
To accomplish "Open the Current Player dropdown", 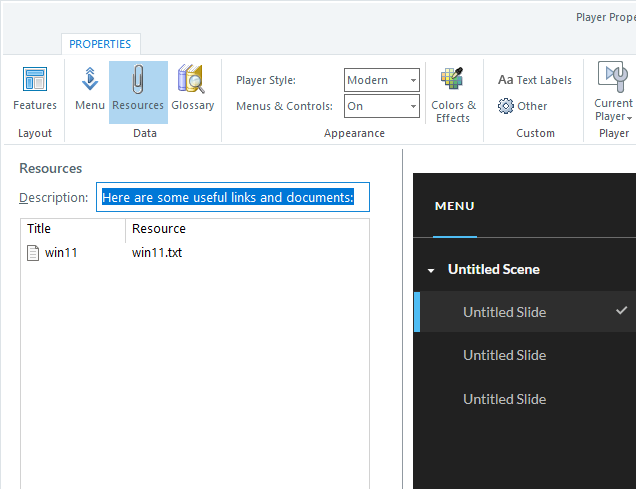I will pyautogui.click(x=613, y=92).
